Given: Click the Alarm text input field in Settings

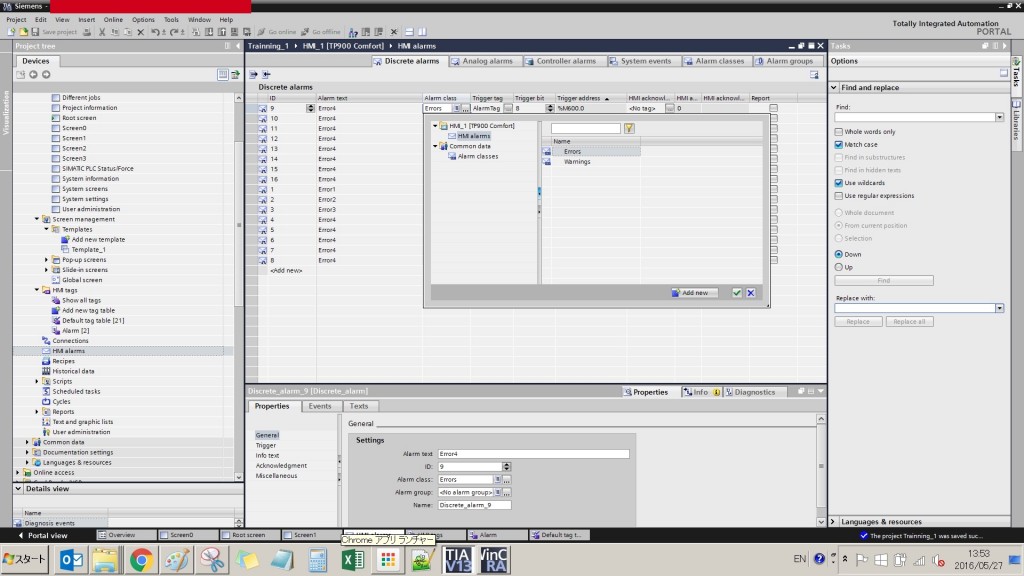Looking at the screenshot, I should point(533,454).
